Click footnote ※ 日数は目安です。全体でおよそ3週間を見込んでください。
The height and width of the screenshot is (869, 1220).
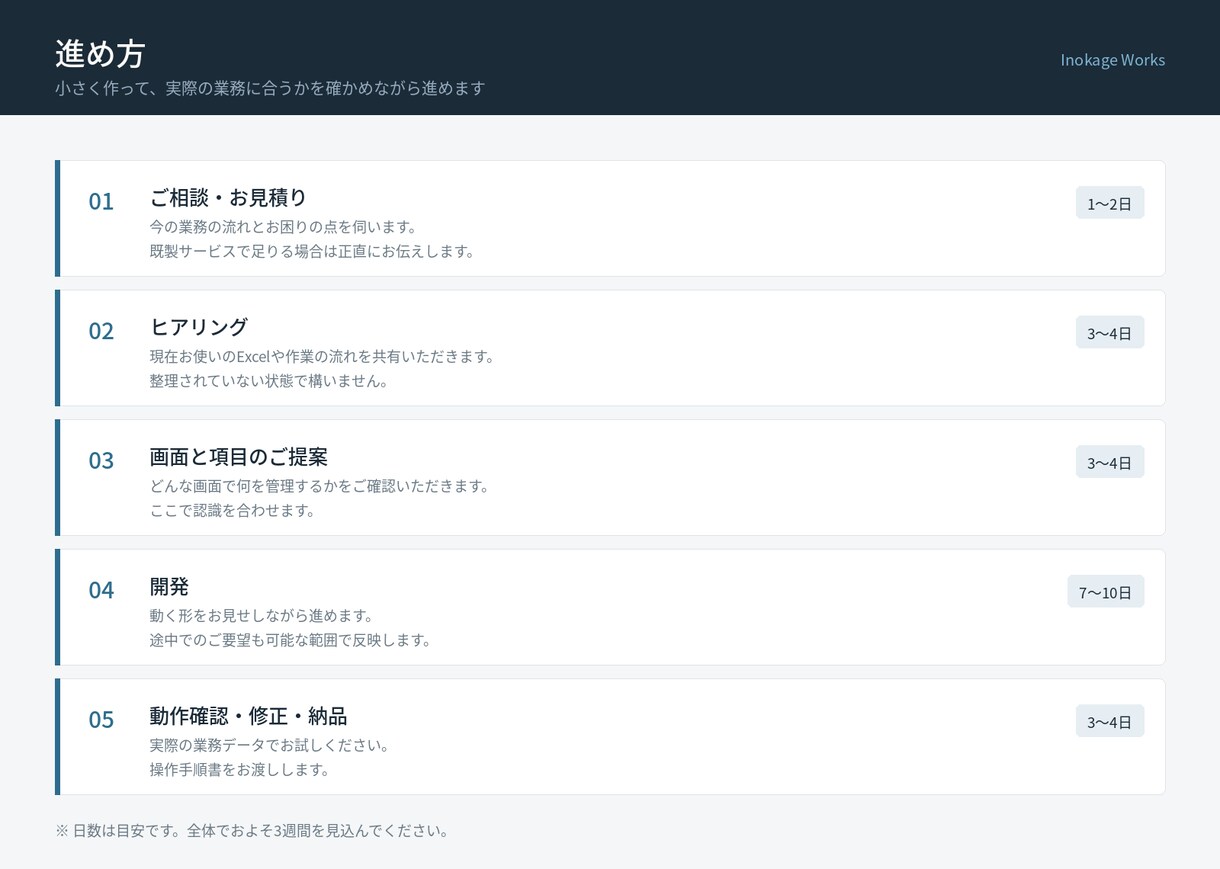coord(254,831)
